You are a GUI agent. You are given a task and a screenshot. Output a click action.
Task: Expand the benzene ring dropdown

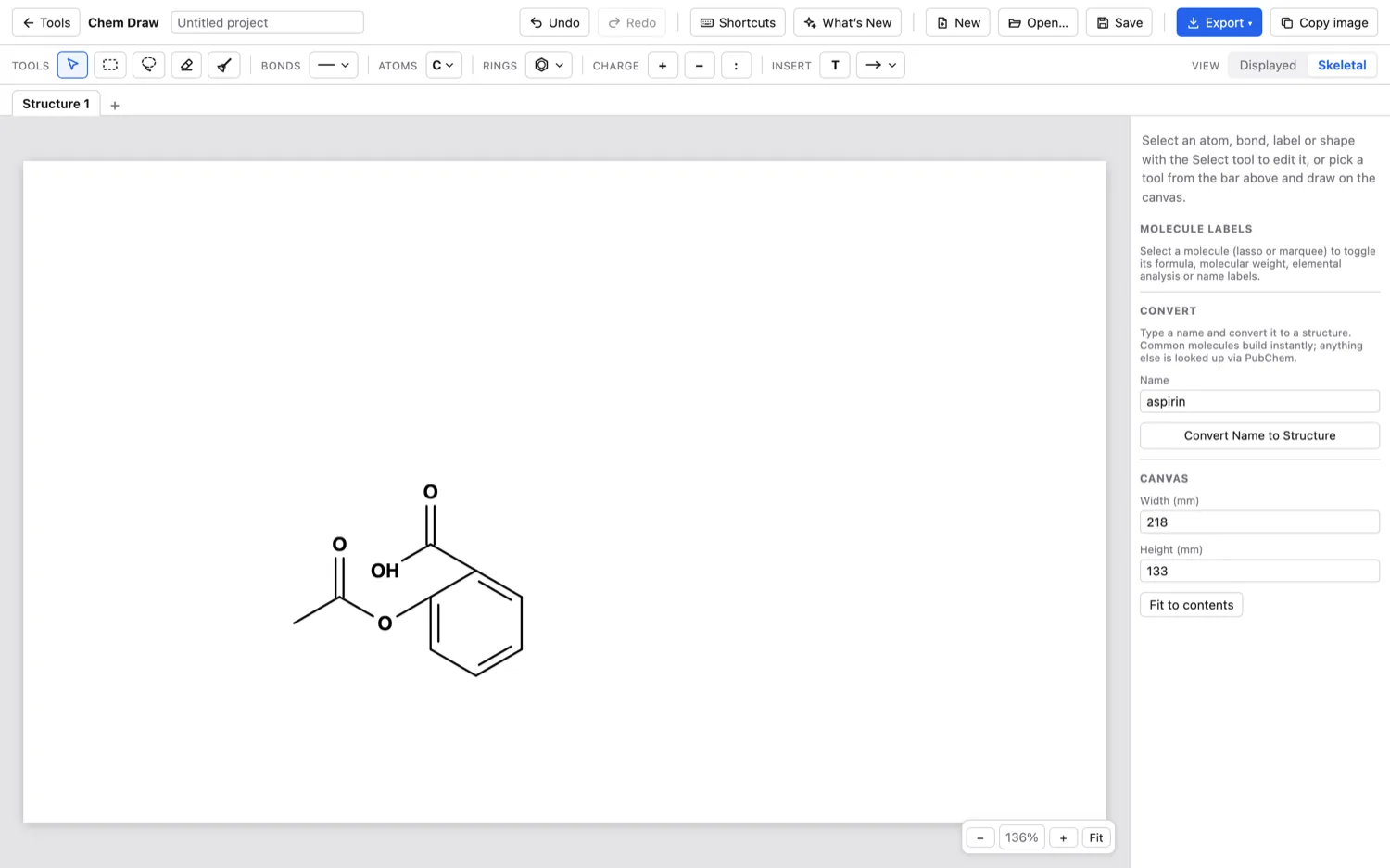coord(549,65)
